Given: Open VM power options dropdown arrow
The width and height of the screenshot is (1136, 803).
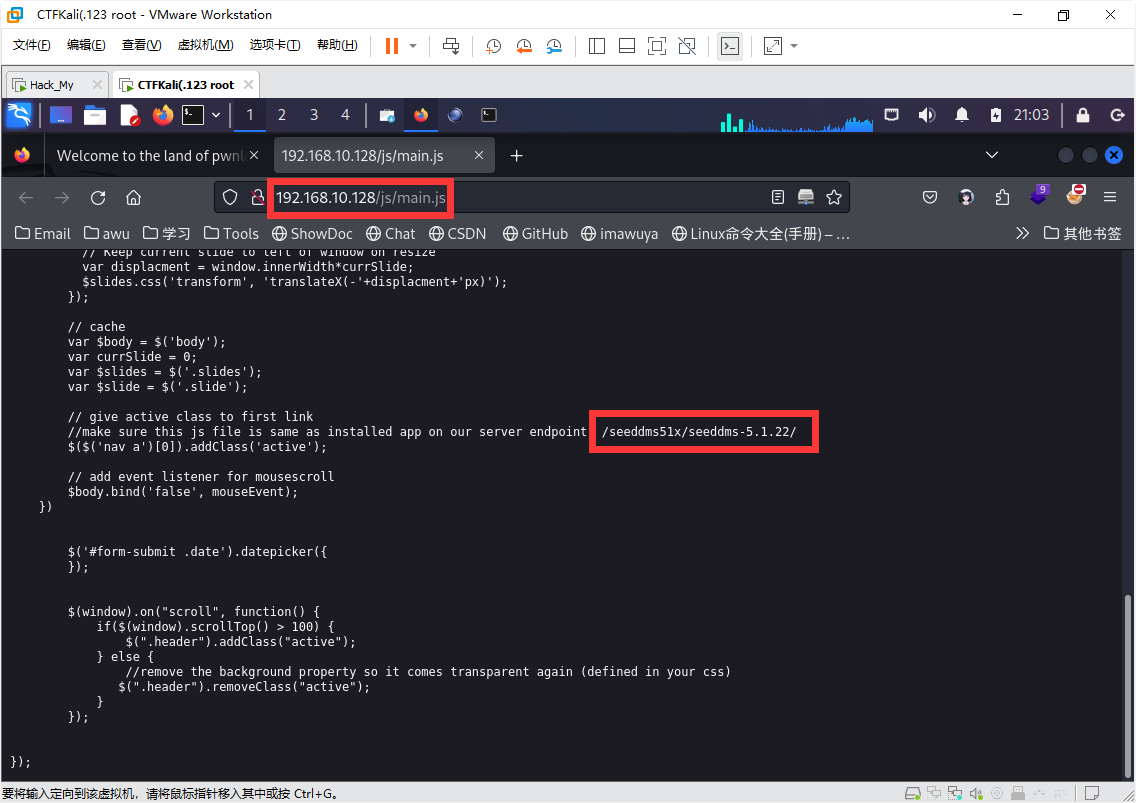Looking at the screenshot, I should pos(413,46).
